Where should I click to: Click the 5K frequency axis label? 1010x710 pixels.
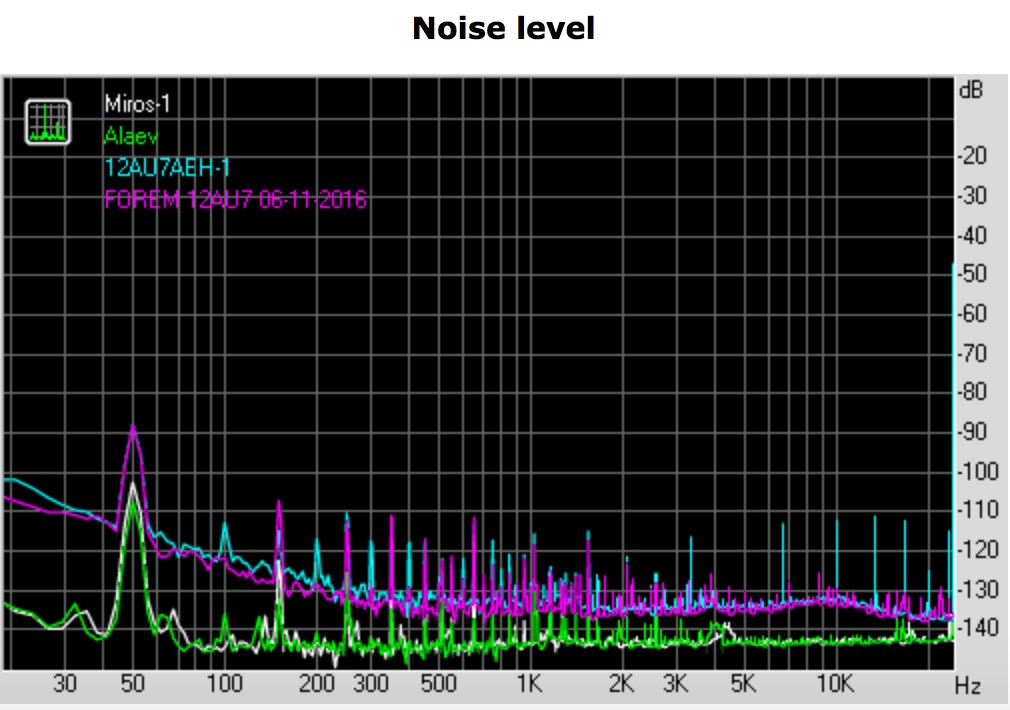[x=742, y=685]
